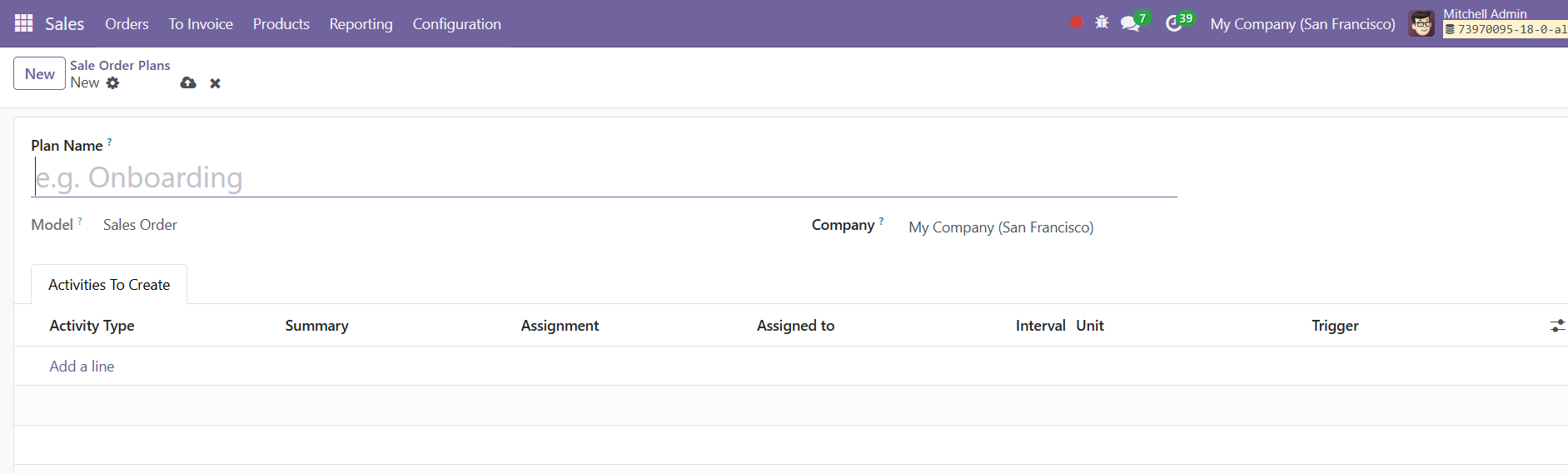Click the Add a line link

pyautogui.click(x=82, y=367)
